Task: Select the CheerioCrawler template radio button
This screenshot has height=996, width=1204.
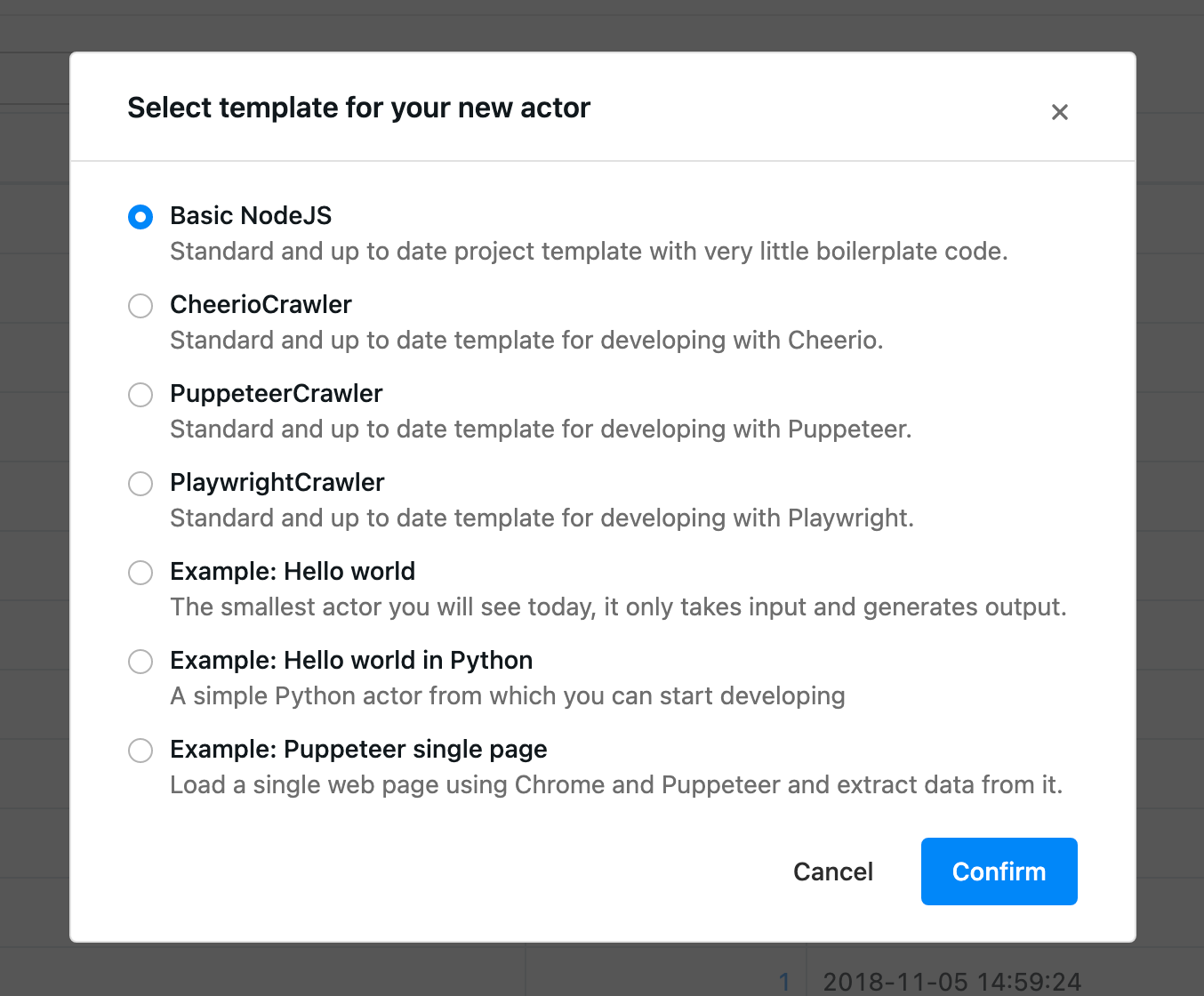Action: (140, 305)
